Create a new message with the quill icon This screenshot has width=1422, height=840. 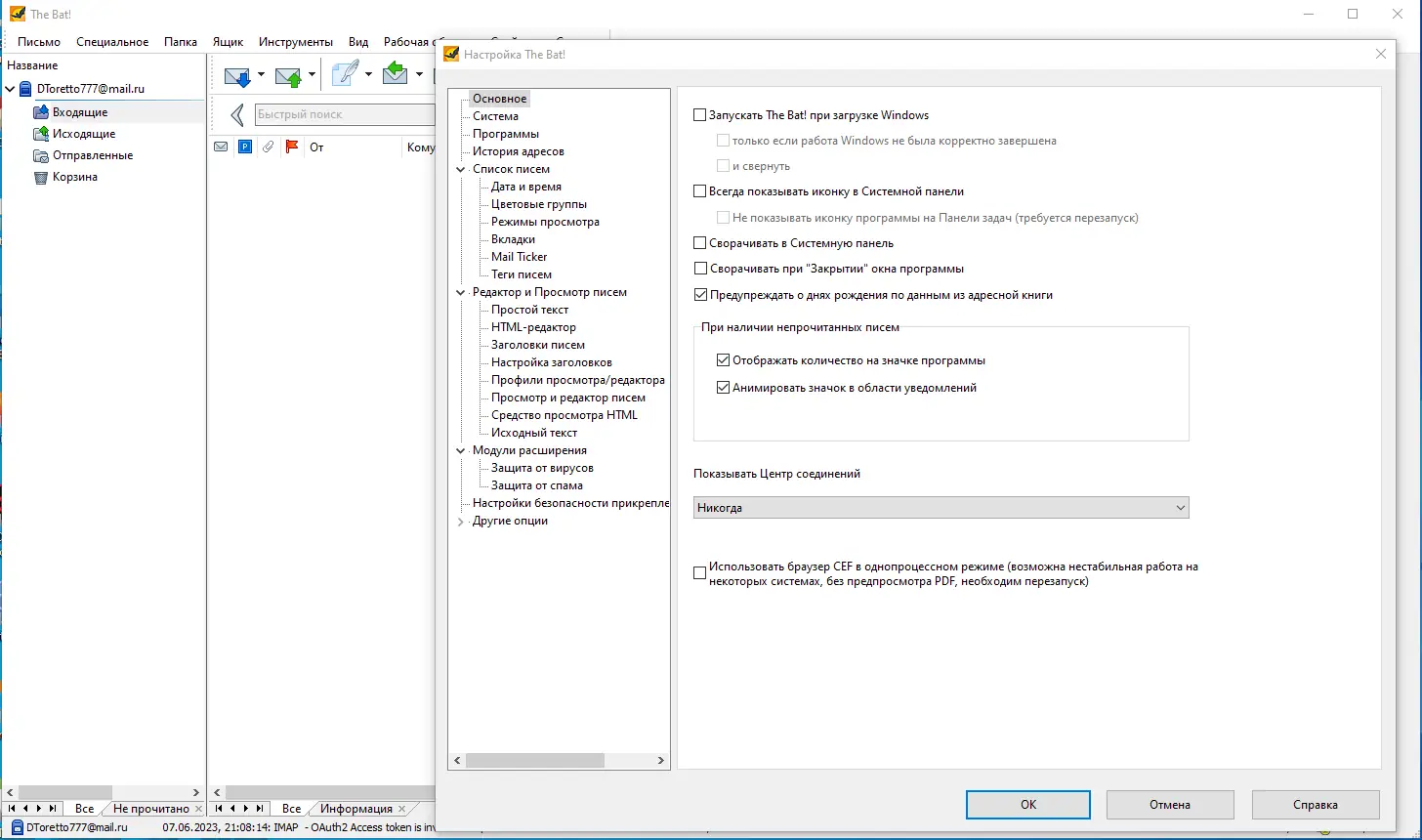pos(345,74)
